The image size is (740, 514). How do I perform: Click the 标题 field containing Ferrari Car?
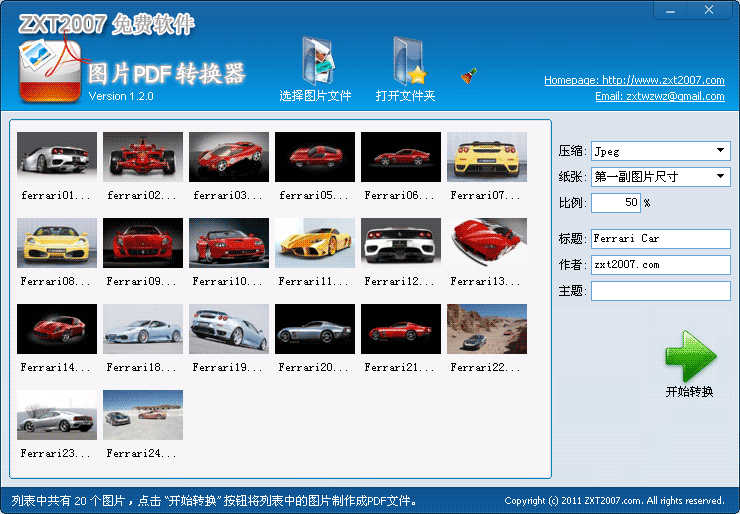(661, 238)
